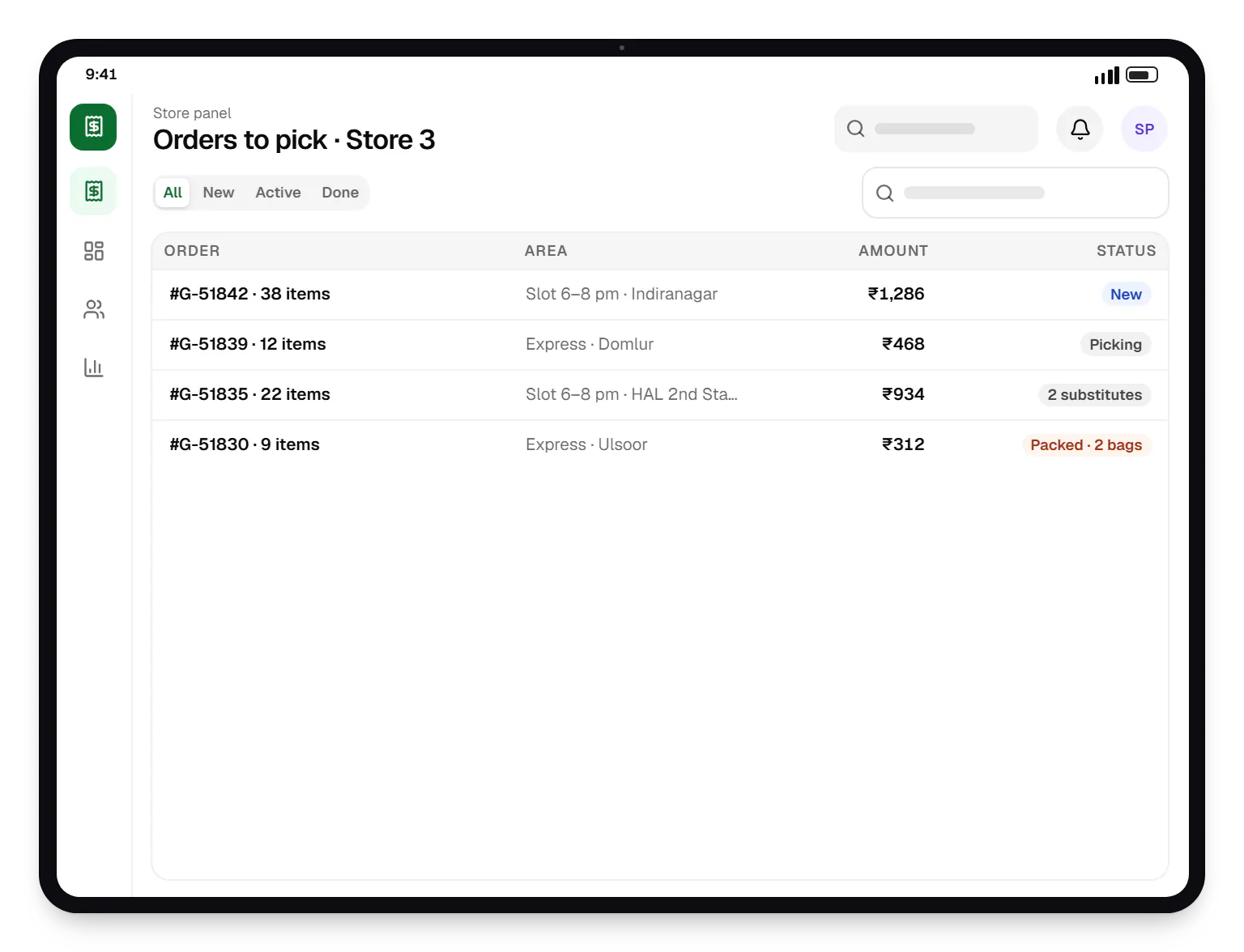1244x952 pixels.
Task: Click the magnifier icon in orders filter field
Action: tap(884, 193)
